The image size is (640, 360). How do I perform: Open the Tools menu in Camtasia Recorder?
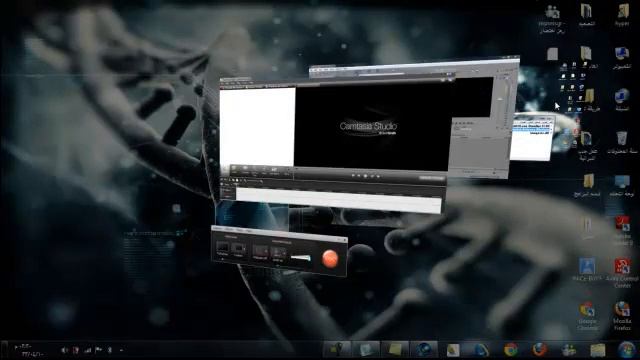coord(240,231)
